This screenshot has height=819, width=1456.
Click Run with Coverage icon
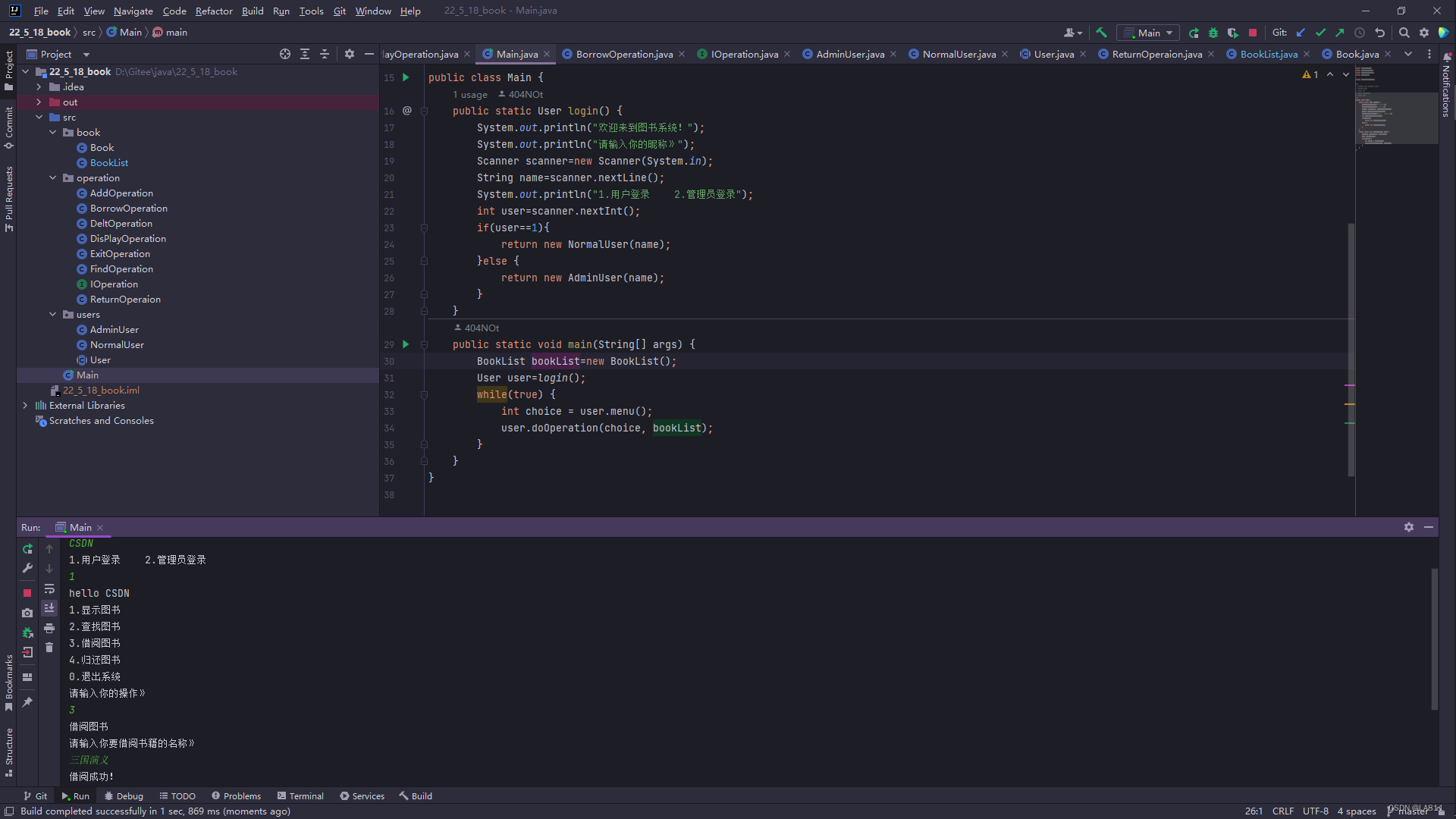[1232, 33]
